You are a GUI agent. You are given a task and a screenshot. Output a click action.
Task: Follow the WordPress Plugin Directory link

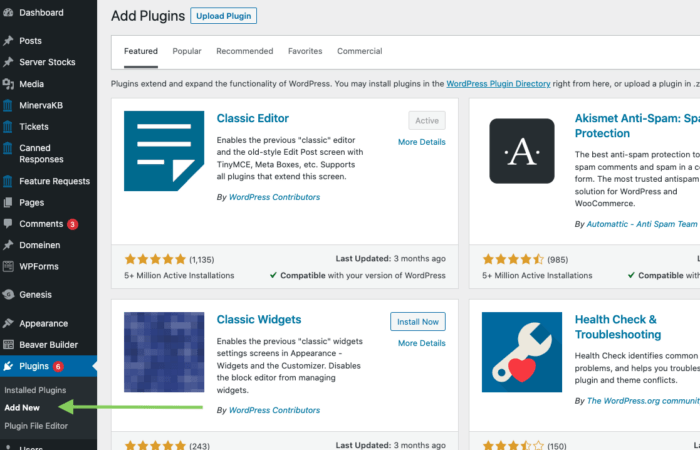[x=498, y=84]
